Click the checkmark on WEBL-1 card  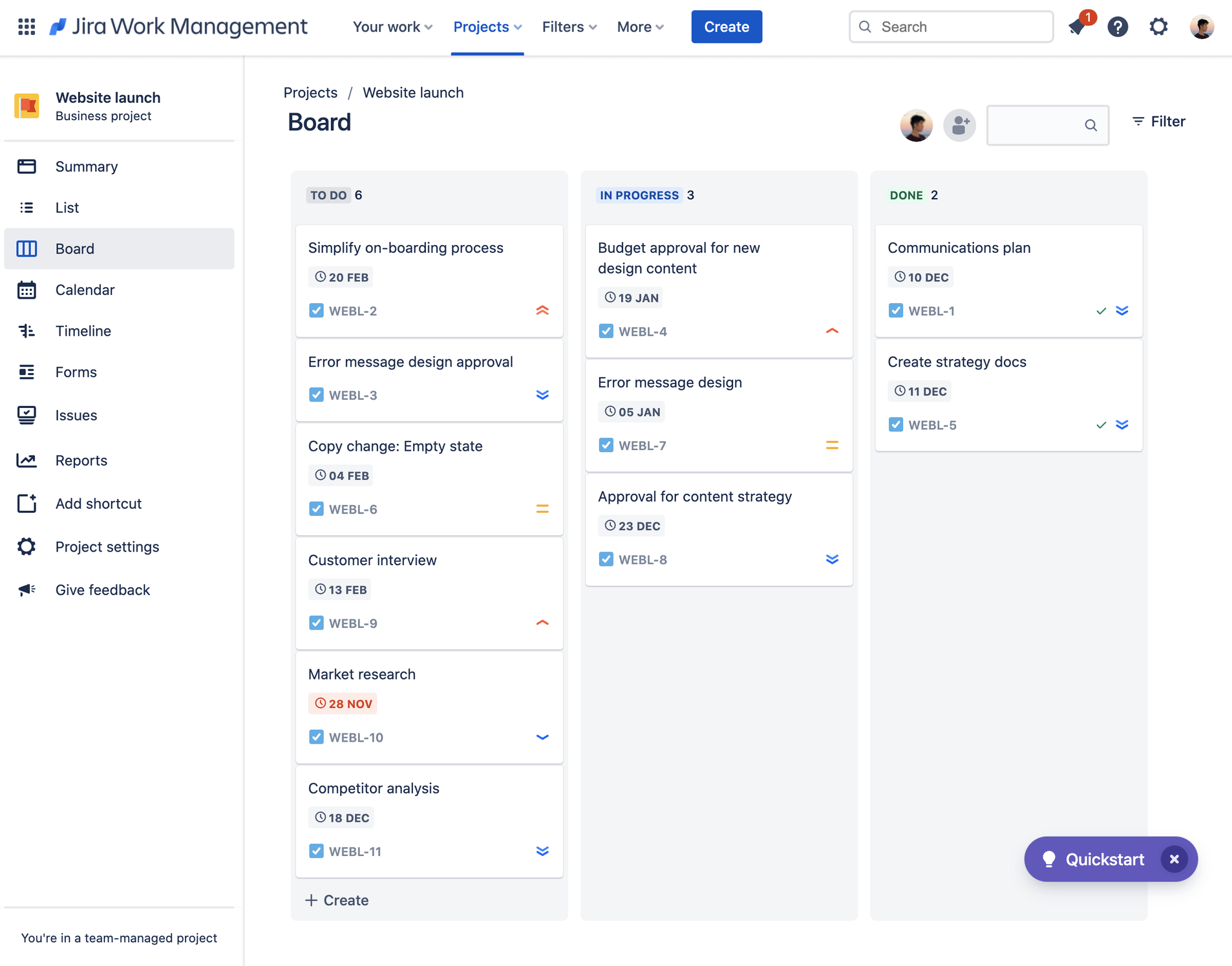(x=1101, y=310)
